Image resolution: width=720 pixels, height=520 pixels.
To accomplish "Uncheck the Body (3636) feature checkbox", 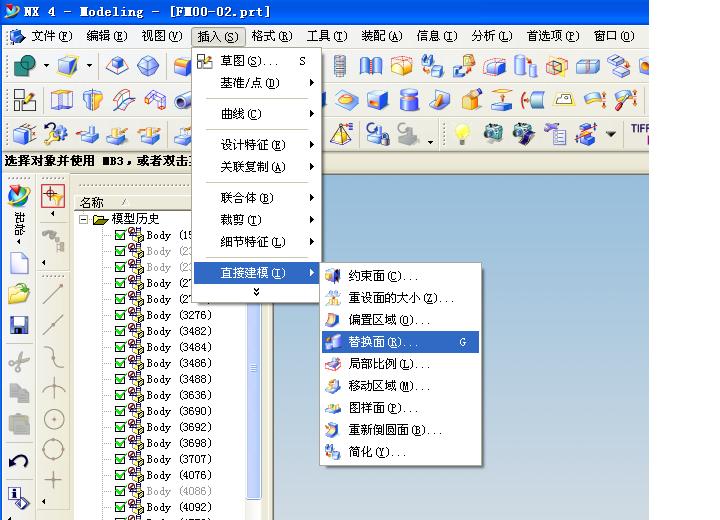I will point(120,396).
